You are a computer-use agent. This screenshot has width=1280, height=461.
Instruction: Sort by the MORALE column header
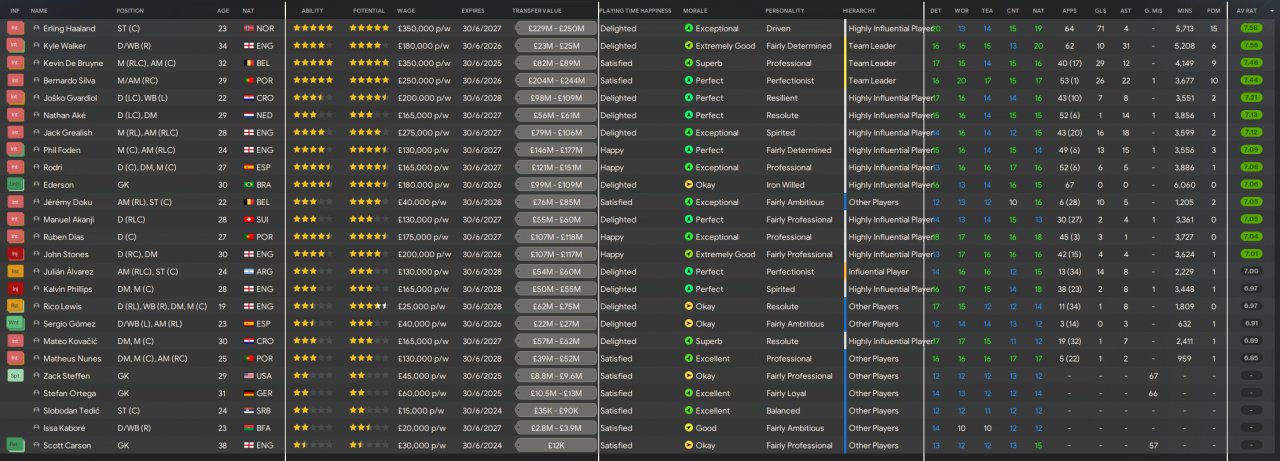[695, 10]
